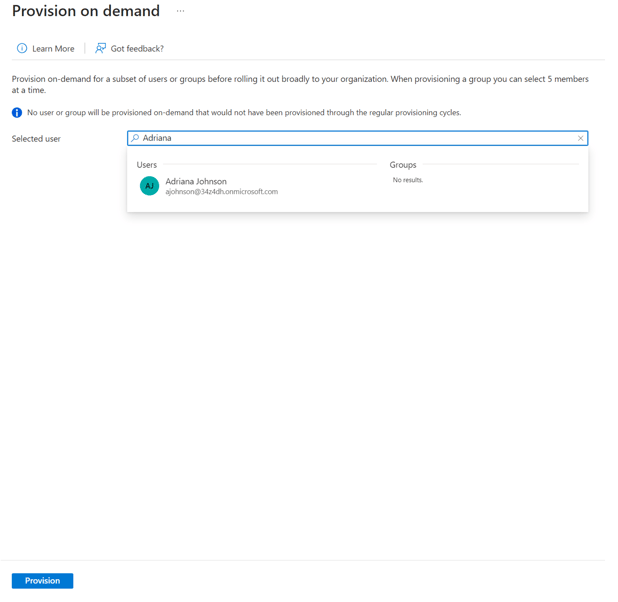Open the ellipsis more options menu
Screen dimensions: 618x602
181,11
